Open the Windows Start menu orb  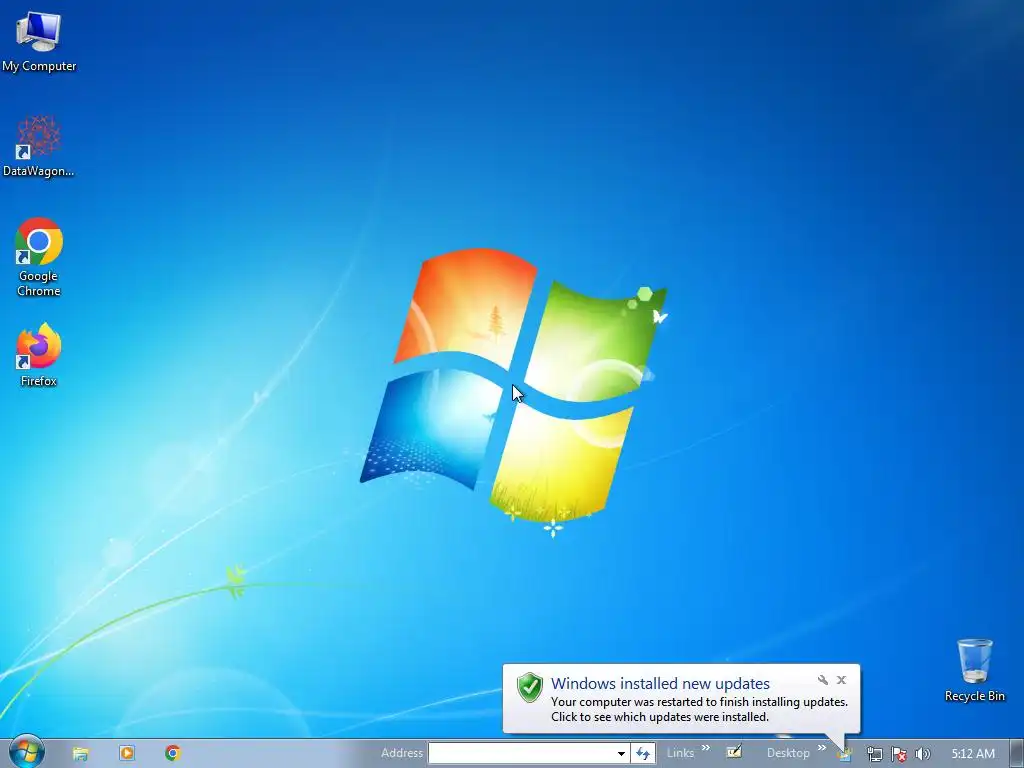27,752
